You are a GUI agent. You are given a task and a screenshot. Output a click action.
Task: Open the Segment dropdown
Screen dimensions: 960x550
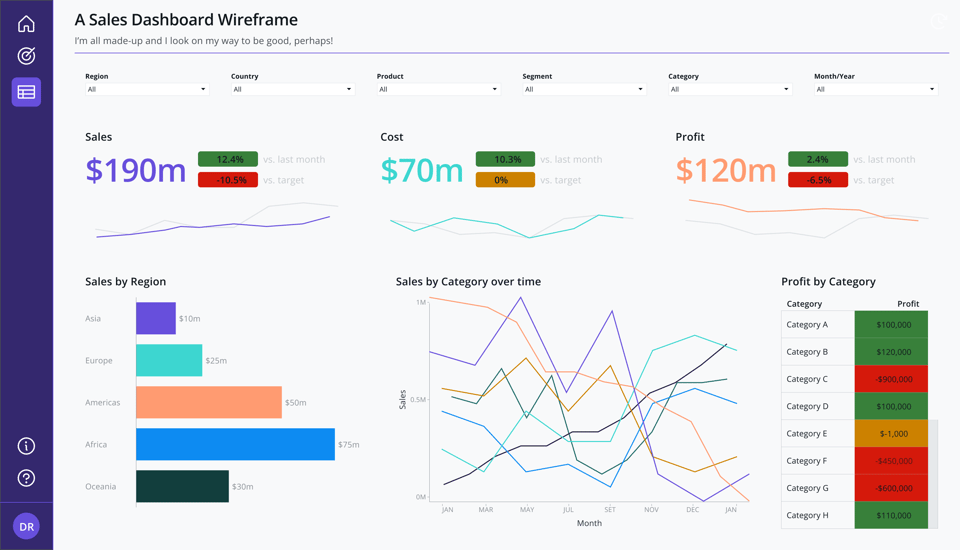[x=584, y=89]
